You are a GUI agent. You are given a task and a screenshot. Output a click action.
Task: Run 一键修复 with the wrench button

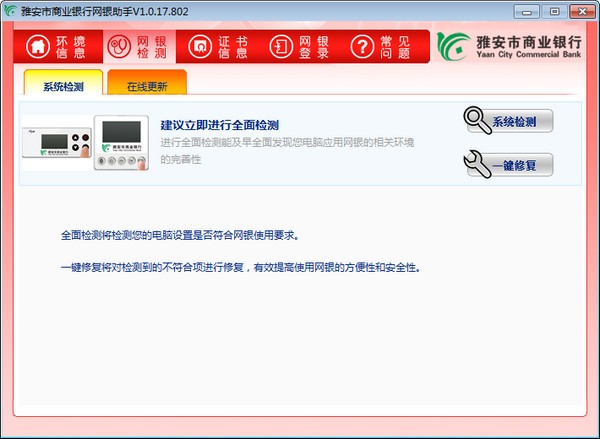tap(509, 165)
